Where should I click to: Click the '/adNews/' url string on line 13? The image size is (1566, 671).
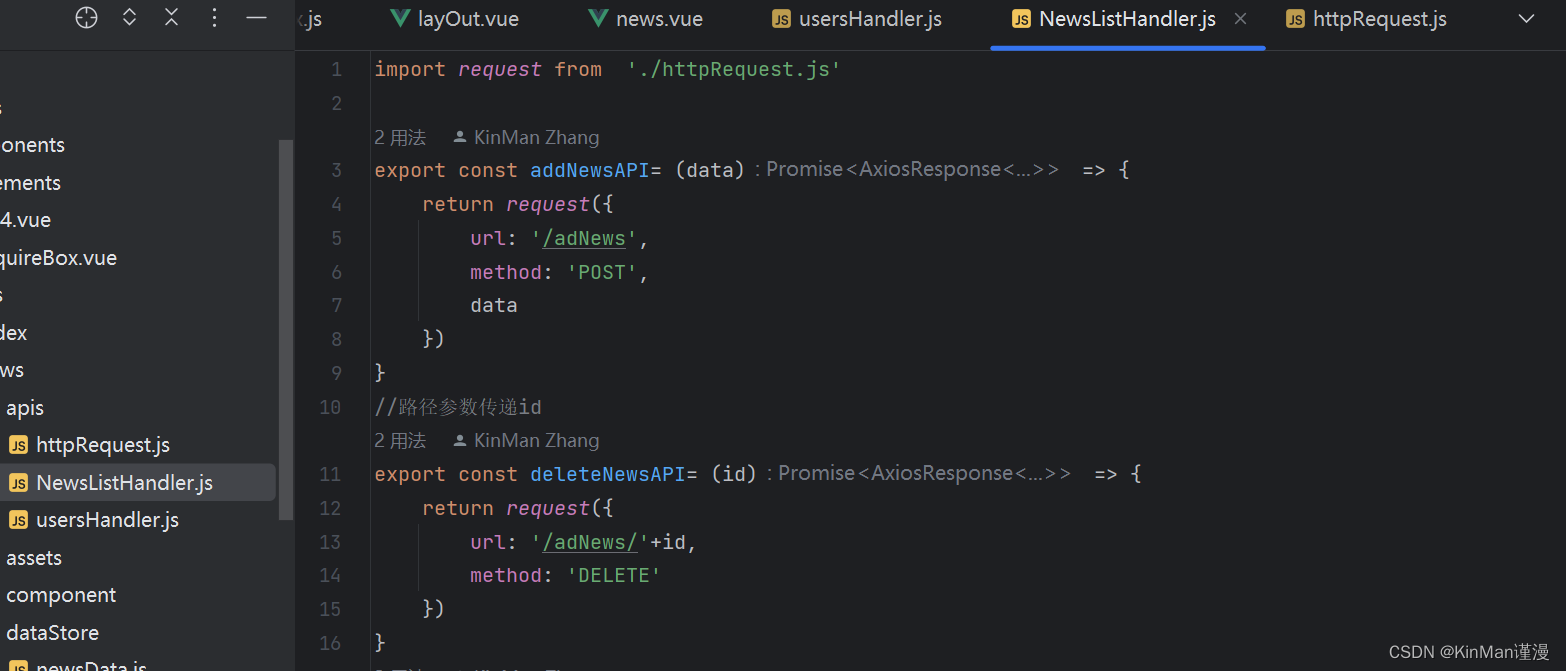tap(590, 542)
